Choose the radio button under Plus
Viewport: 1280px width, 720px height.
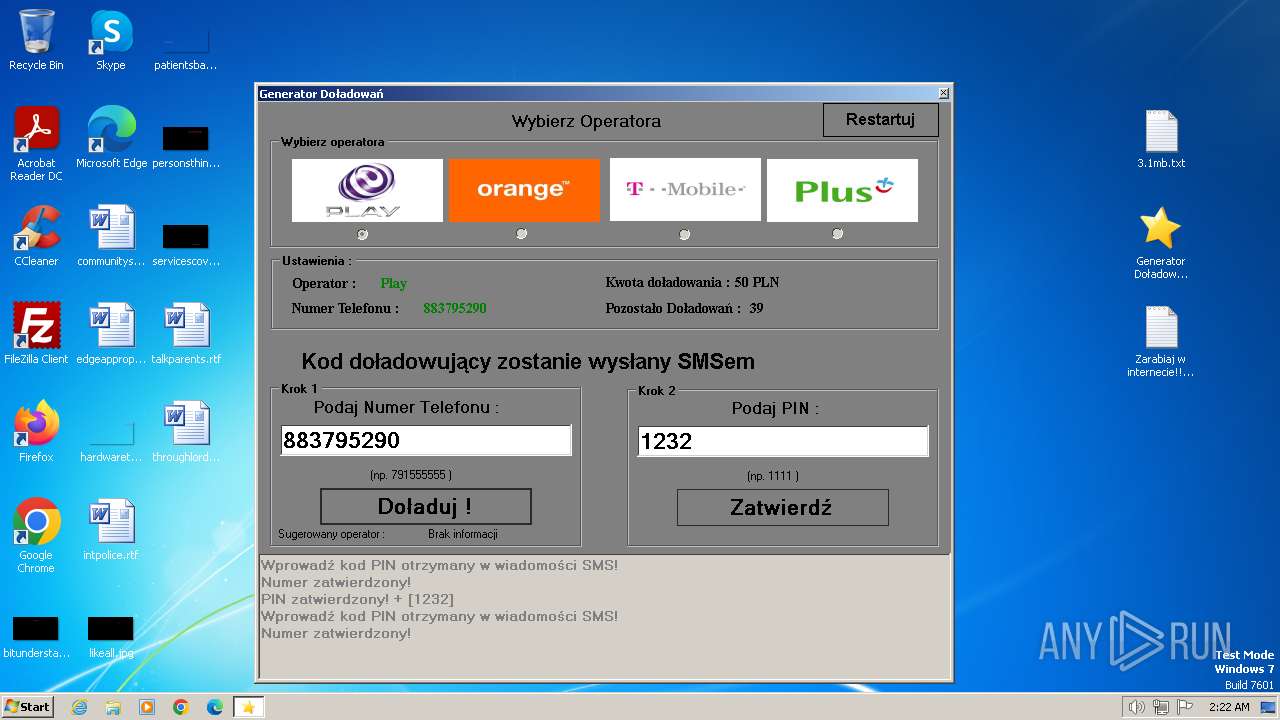(837, 234)
